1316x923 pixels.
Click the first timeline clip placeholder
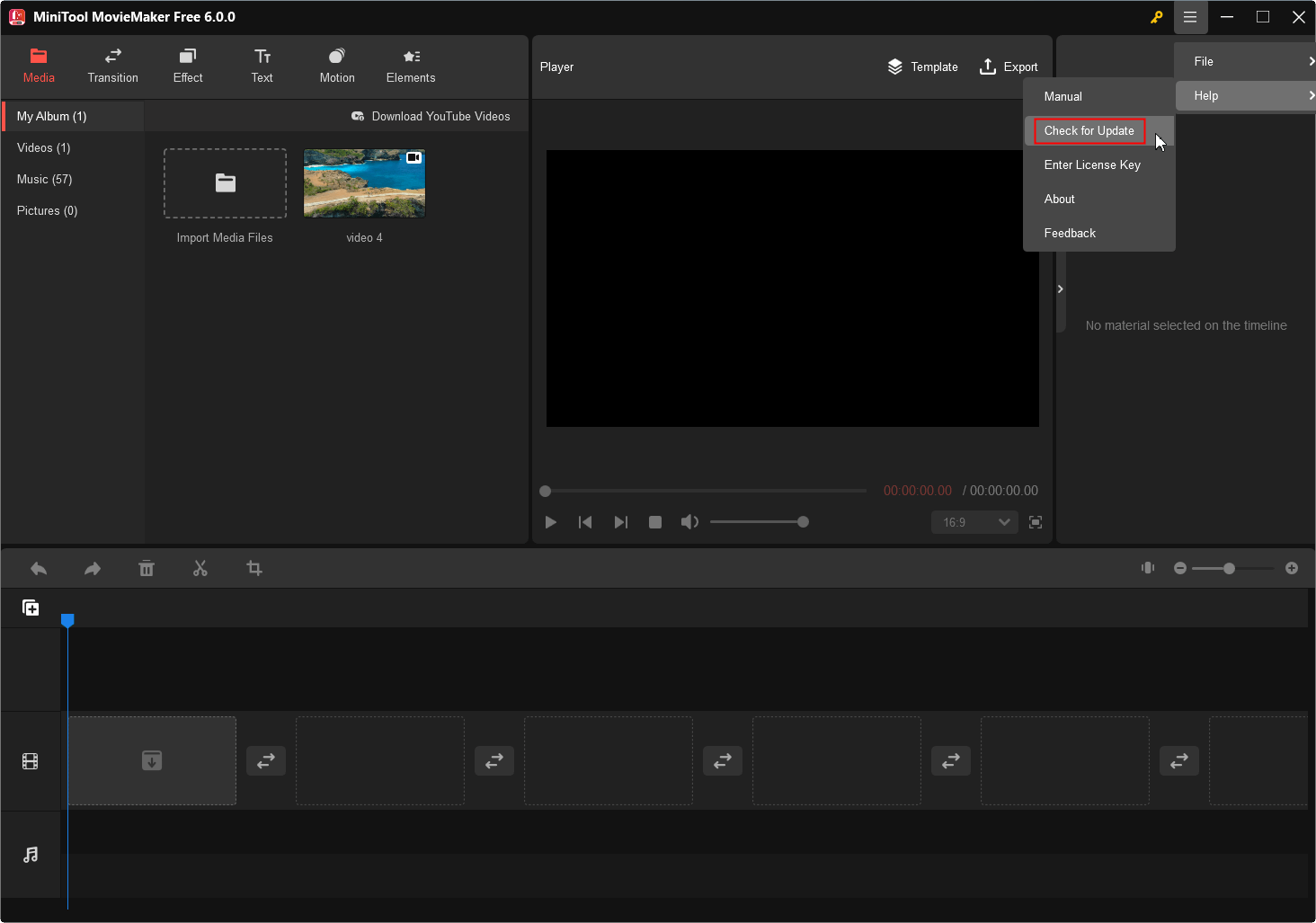pyautogui.click(x=152, y=760)
